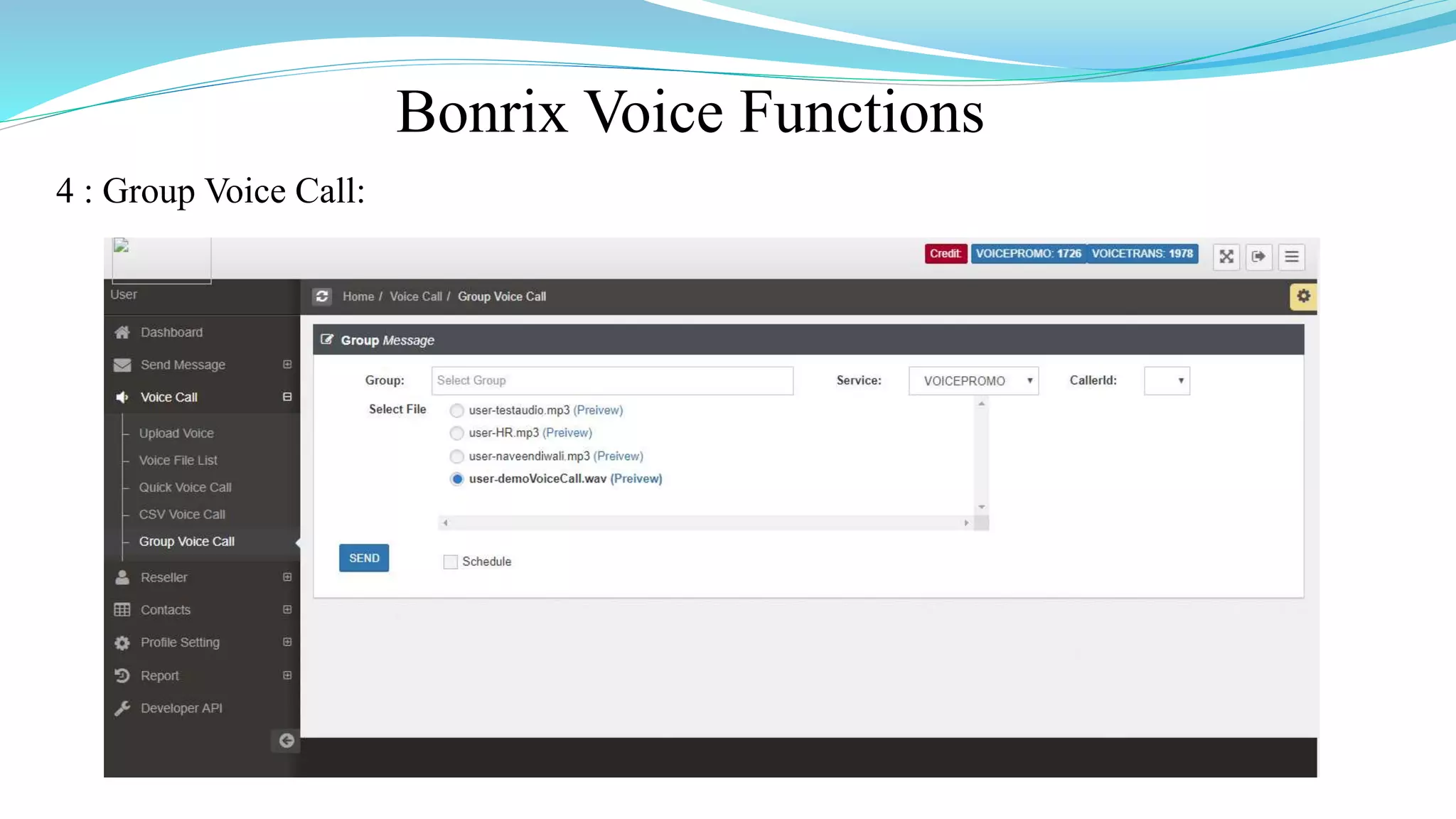1456x819 pixels.
Task: Click the VOICETRANS: 1978 credit badge
Action: (1142, 254)
